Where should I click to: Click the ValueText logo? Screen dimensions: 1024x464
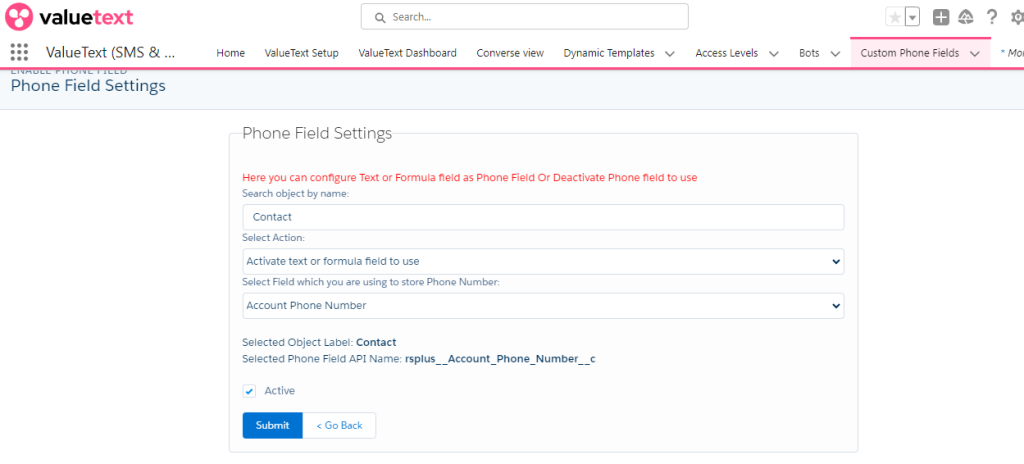coord(70,18)
